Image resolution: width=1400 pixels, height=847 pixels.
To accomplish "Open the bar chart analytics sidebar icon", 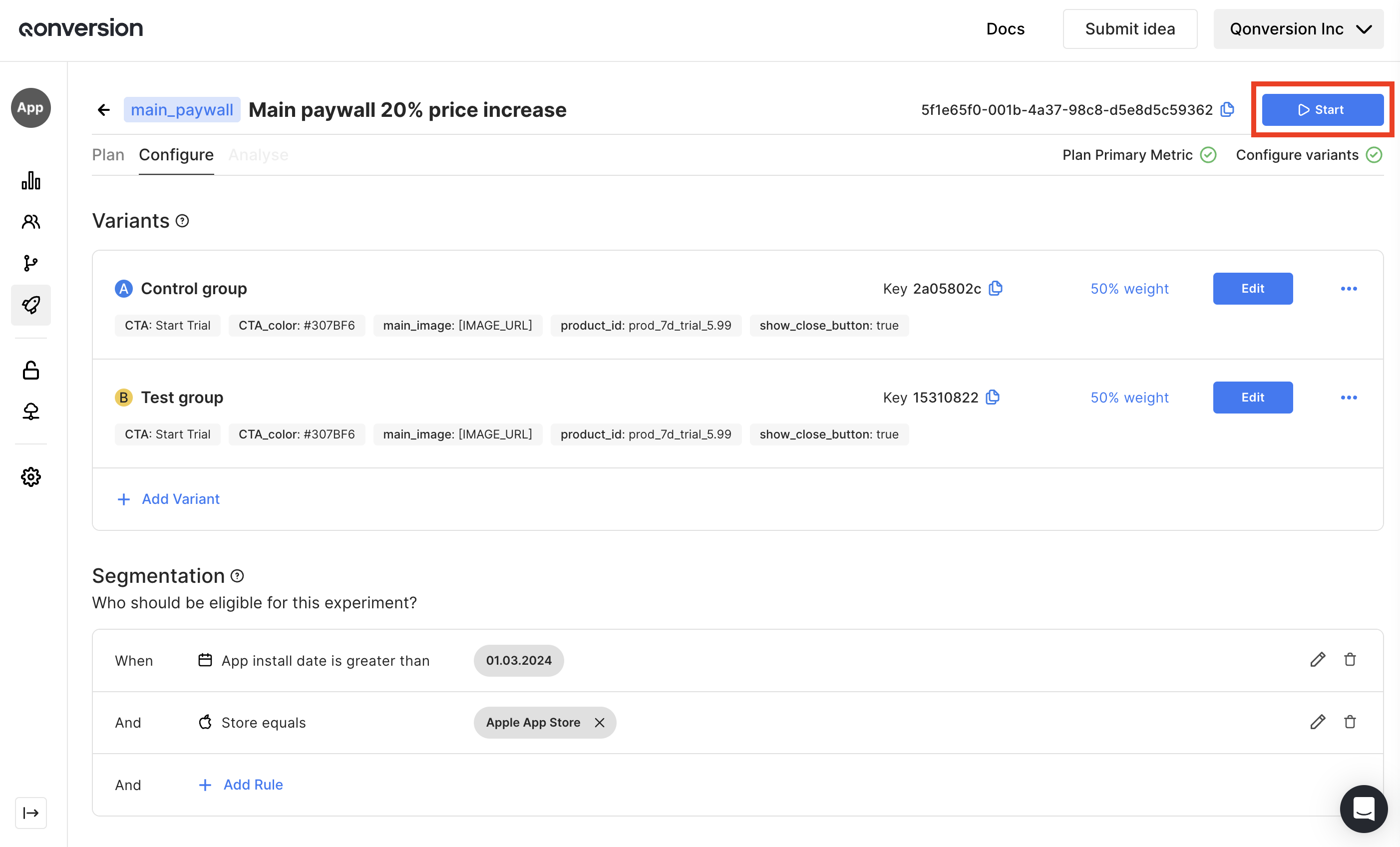I will [30, 181].
